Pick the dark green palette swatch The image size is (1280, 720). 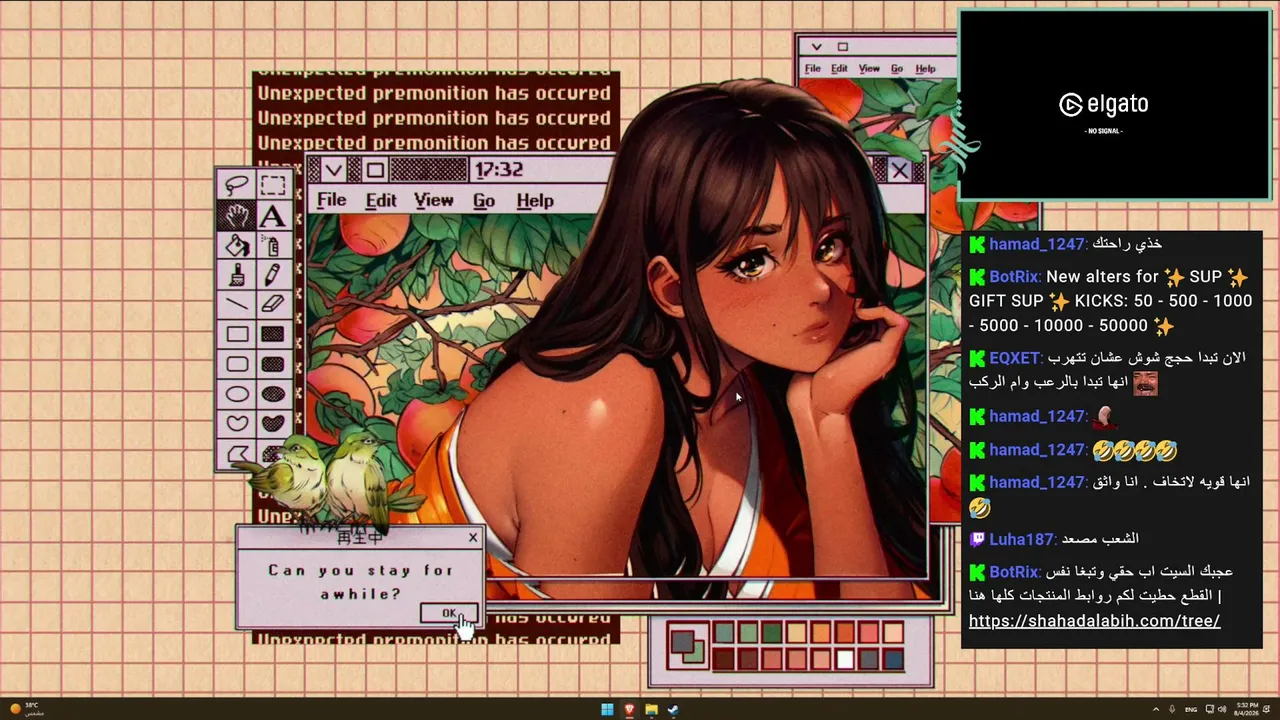[772, 632]
